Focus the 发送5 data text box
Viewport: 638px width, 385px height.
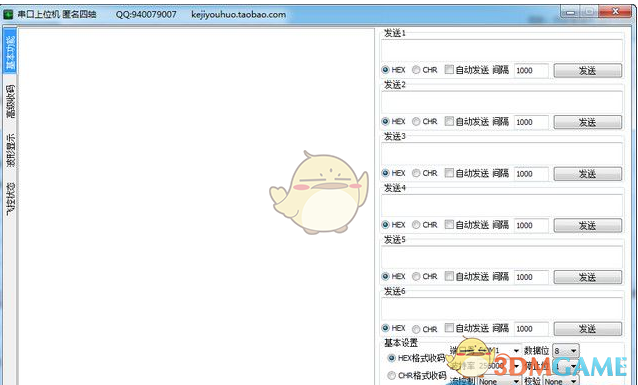(502, 257)
